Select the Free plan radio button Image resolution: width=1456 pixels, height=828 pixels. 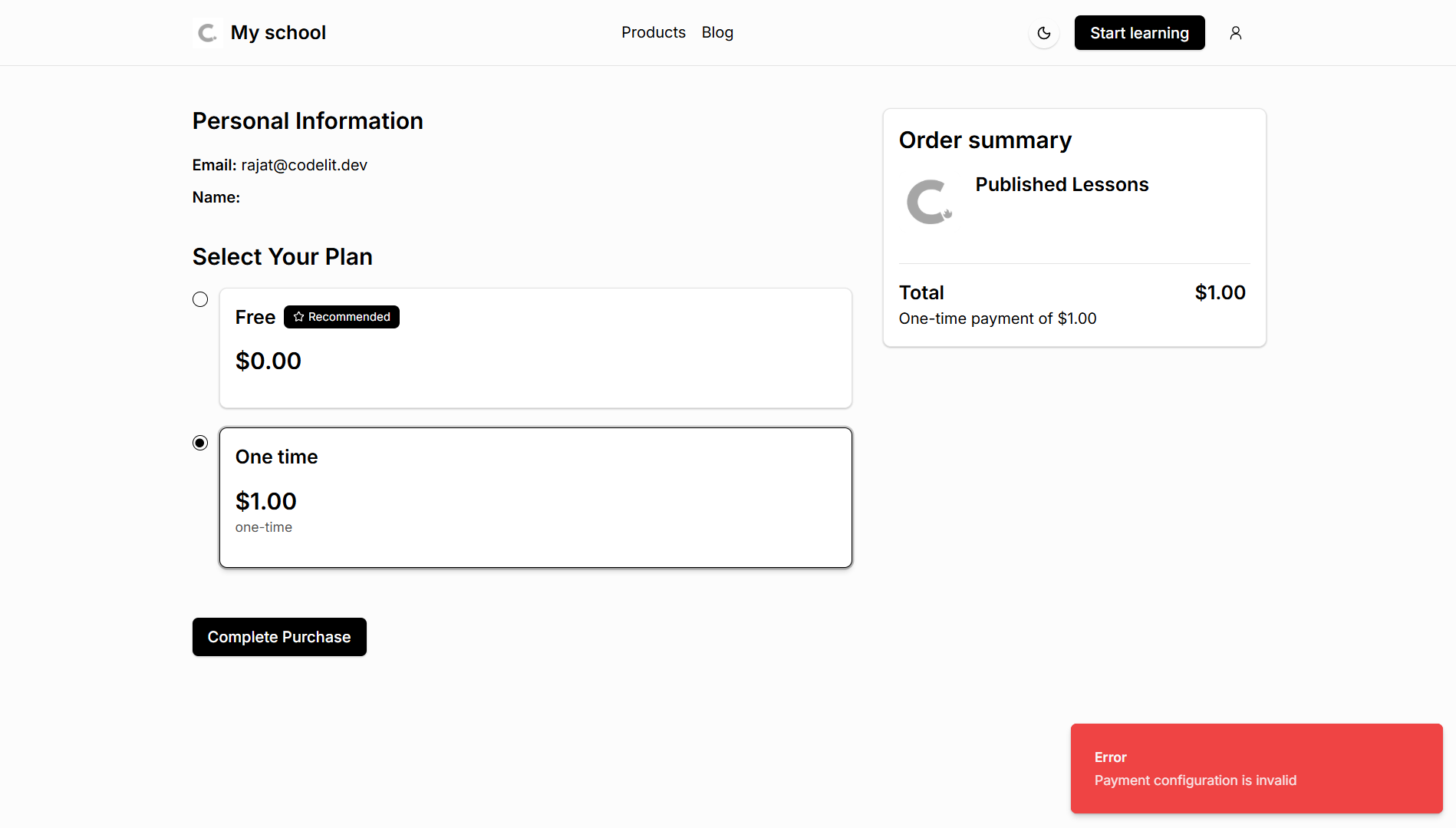(199, 299)
